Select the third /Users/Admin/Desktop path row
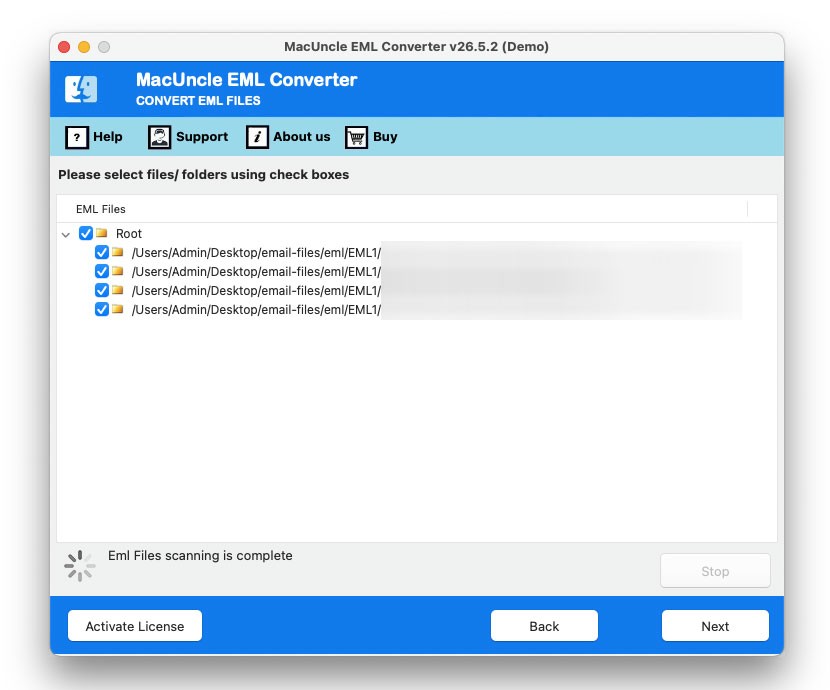Viewport: 830px width, 690px height. [x=256, y=291]
